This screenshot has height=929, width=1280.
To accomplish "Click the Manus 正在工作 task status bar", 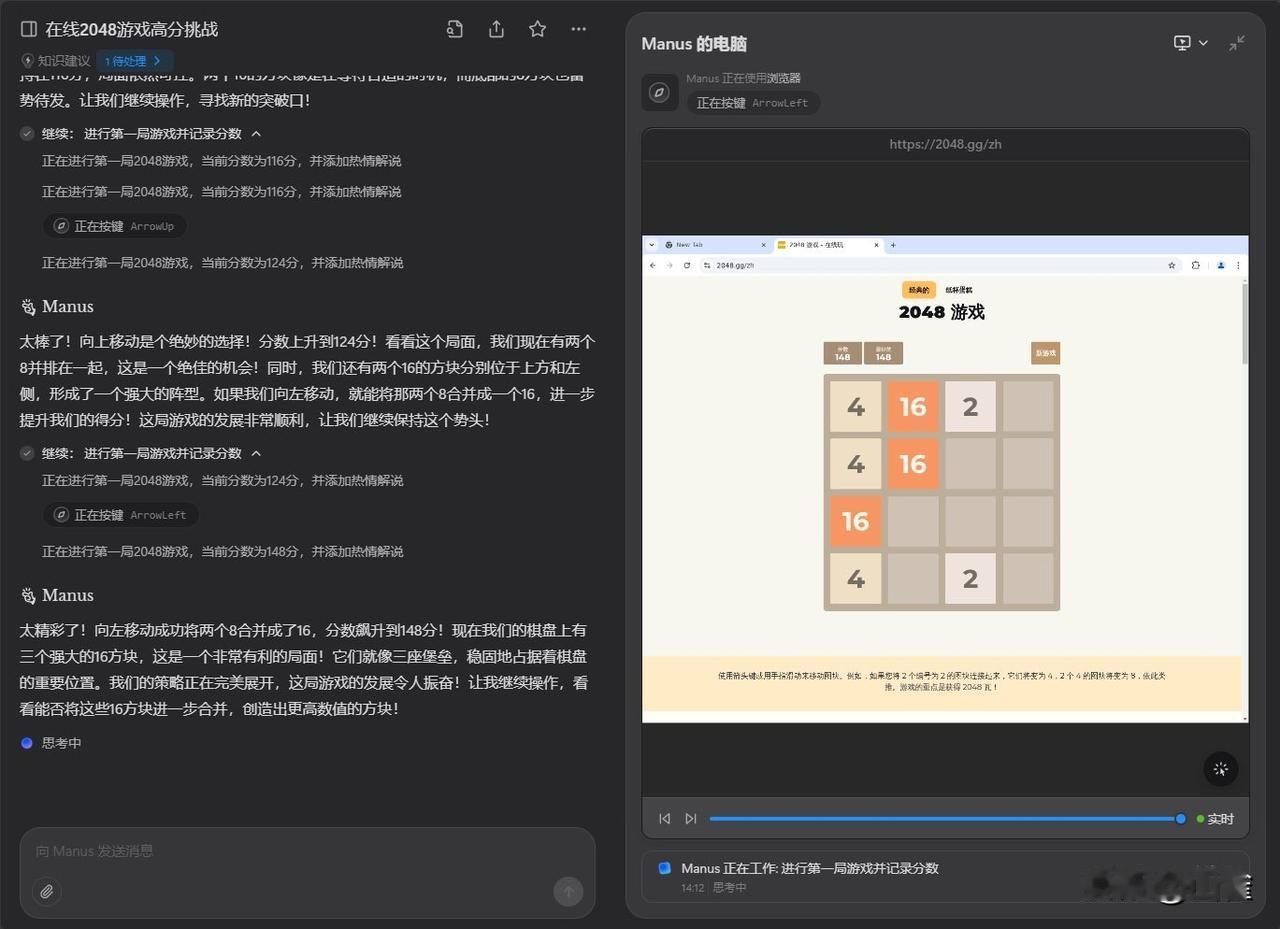I will [x=945, y=877].
